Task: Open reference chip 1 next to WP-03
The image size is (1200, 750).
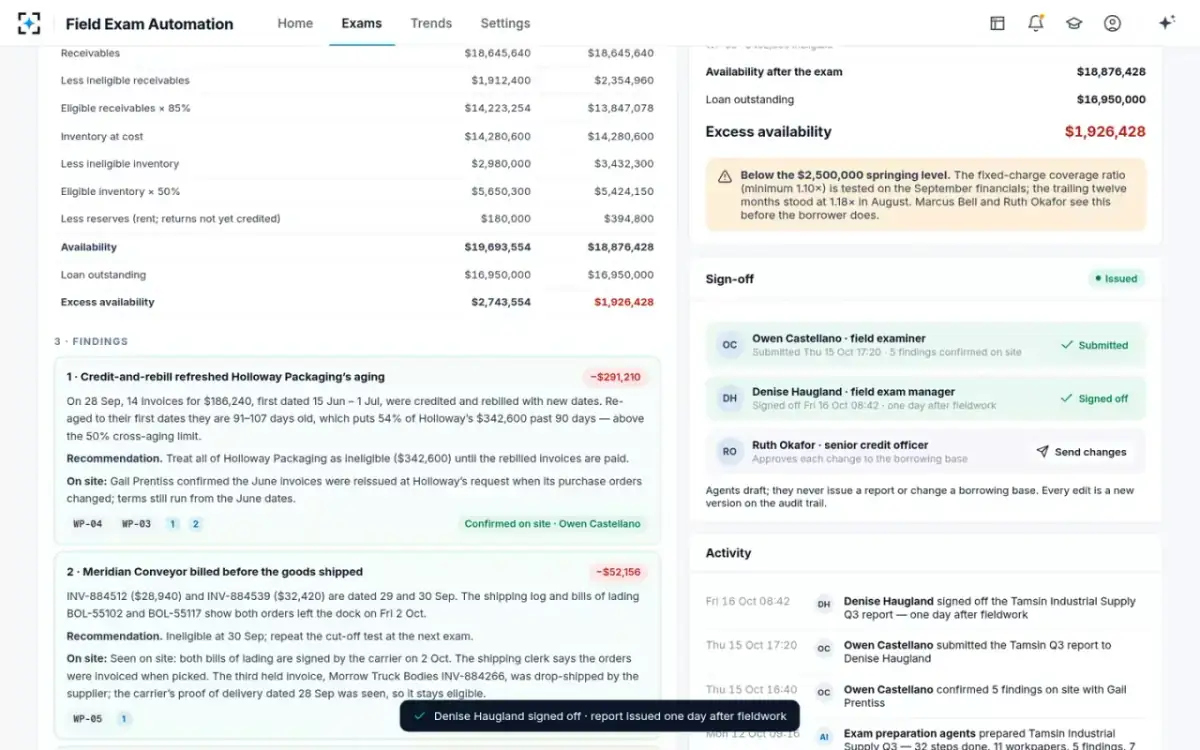Action: 172,524
